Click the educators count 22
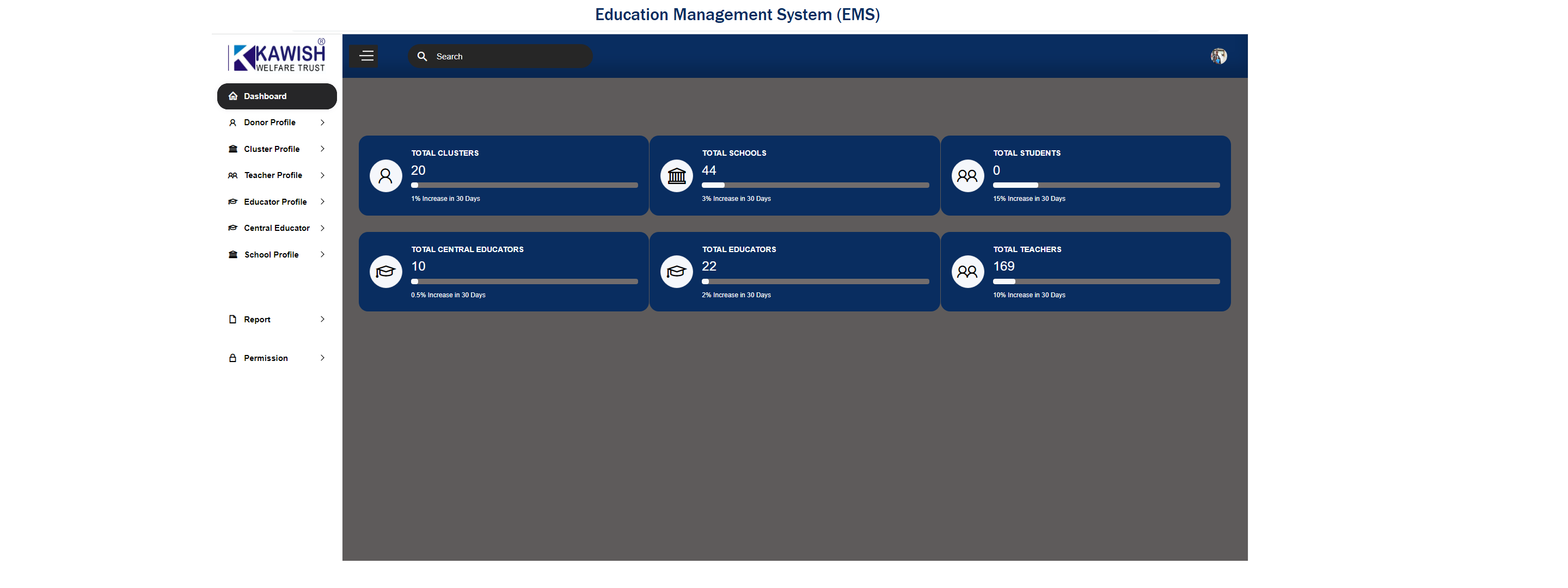The width and height of the screenshot is (1568, 588). coord(709,266)
